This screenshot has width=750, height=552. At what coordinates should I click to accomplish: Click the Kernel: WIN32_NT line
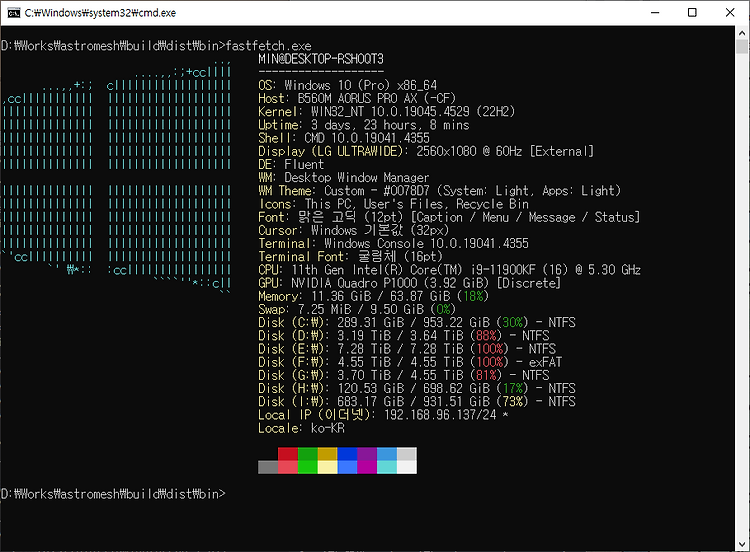tap(386, 111)
